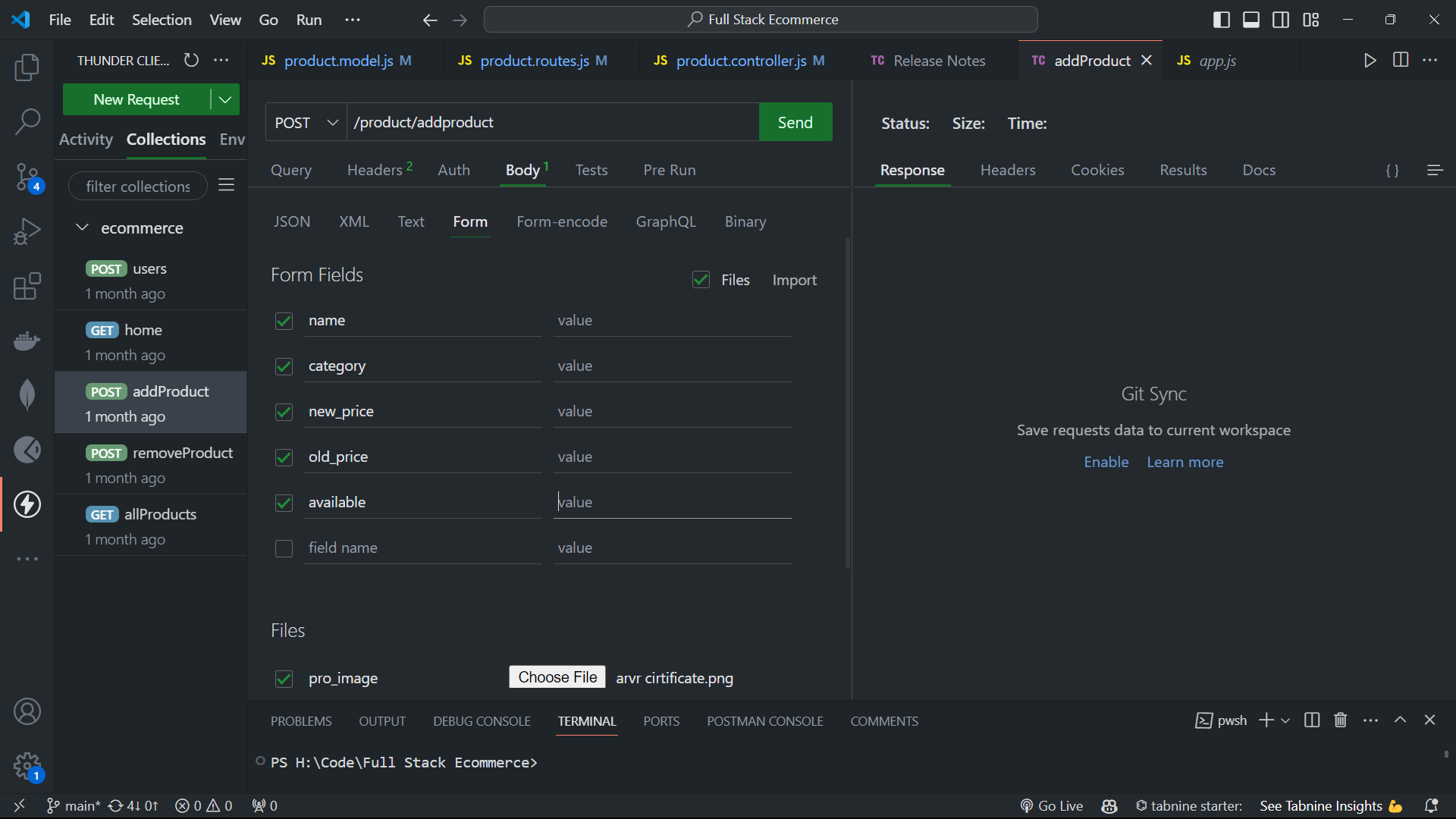Open the Postman icon in activity bar

[27, 450]
